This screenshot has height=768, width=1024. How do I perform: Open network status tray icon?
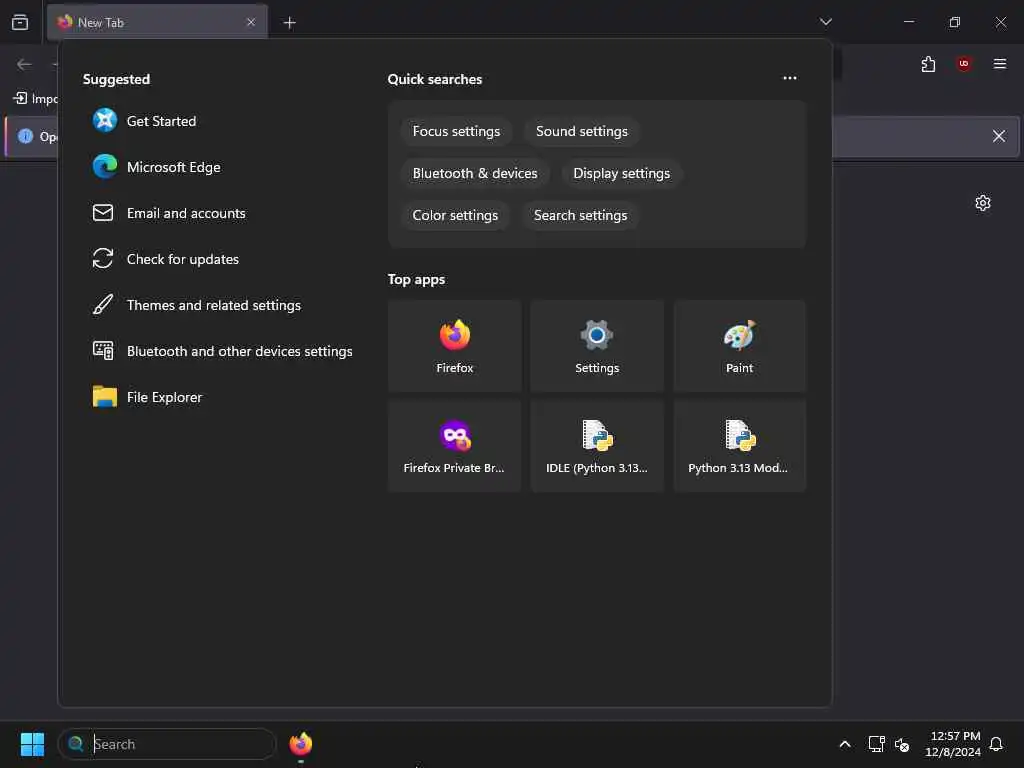click(876, 744)
